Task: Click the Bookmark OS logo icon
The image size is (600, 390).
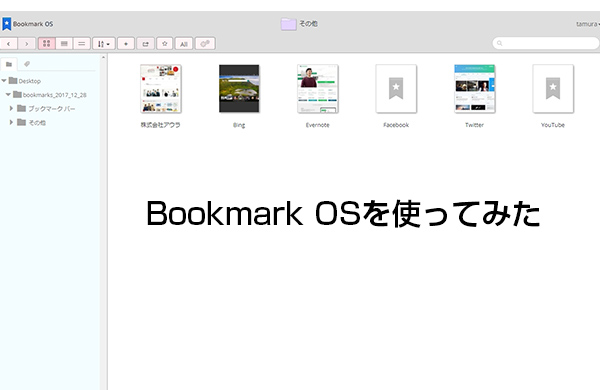Action: tap(7, 24)
